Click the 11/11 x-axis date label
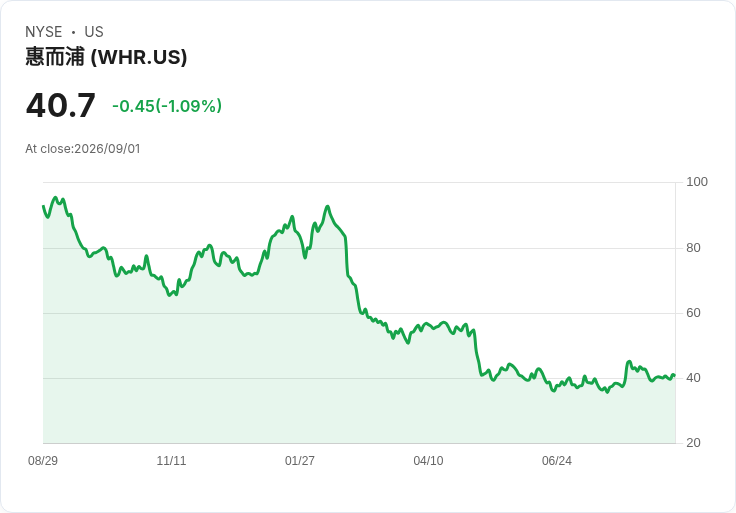This screenshot has width=736, height=513. tap(171, 461)
